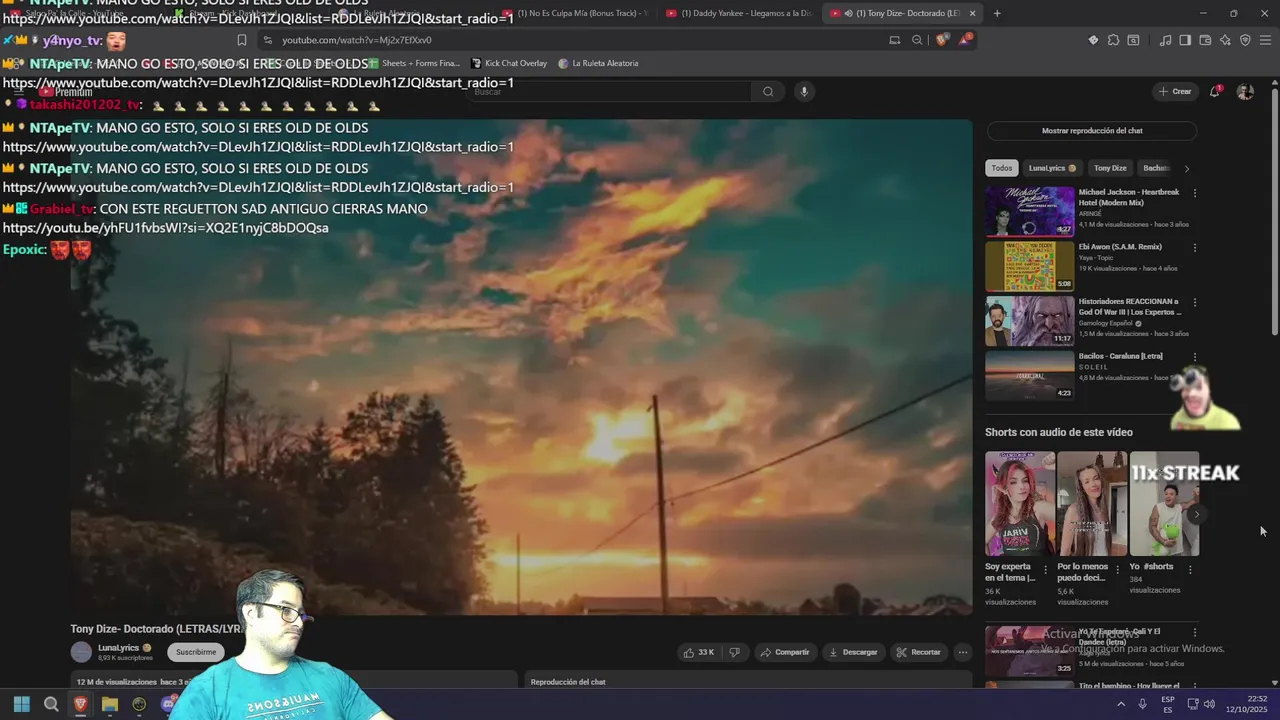Open Historiadores REACCIONAN a God Of War thumbnail
1280x720 pixels.
click(1029, 320)
